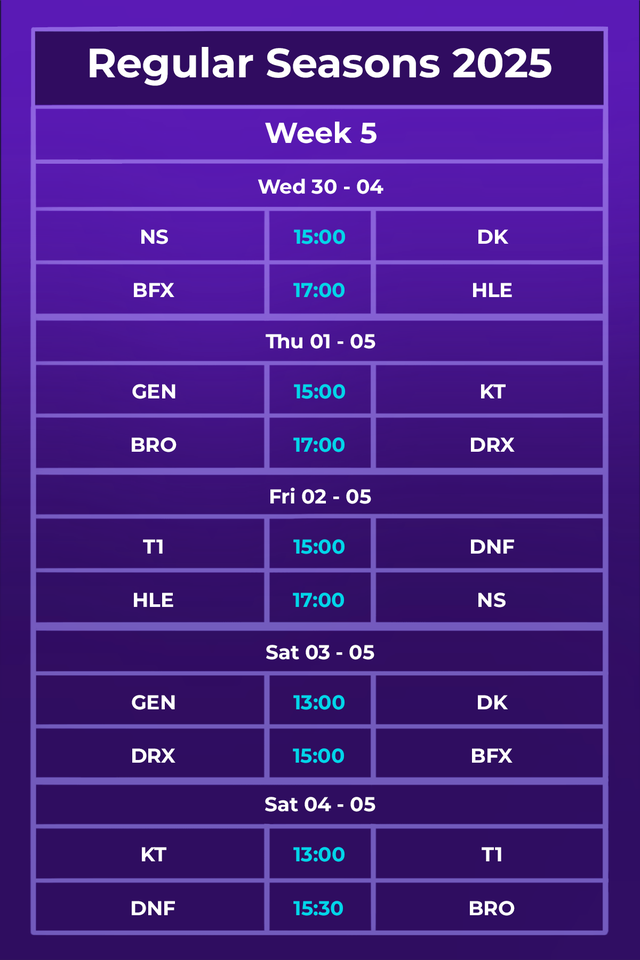Select KT in the Thursday match against GEN
This screenshot has height=960, width=640.
pyautogui.click(x=492, y=392)
